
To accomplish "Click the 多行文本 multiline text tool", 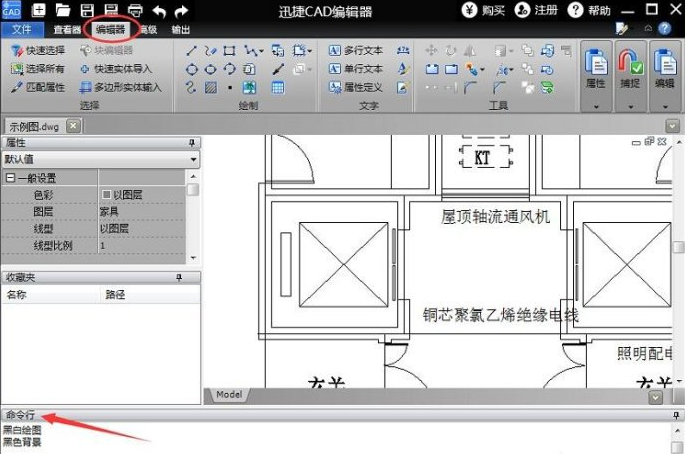I will [356, 49].
